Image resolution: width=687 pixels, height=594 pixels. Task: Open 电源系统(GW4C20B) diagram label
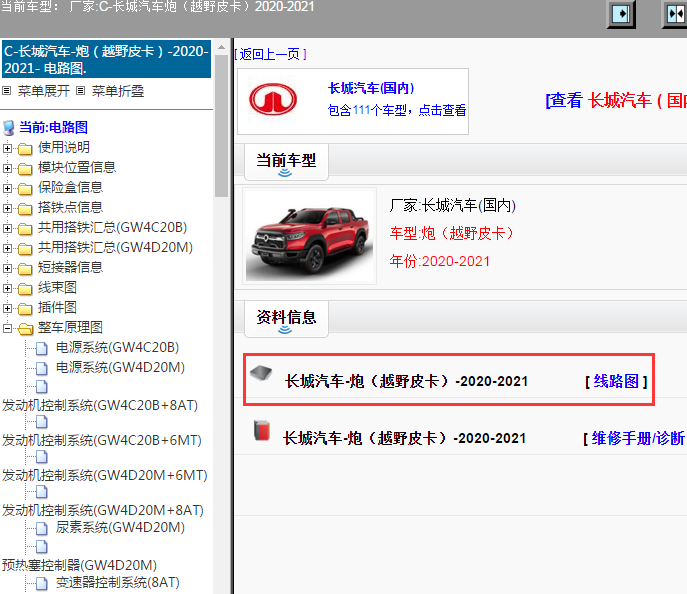[x=117, y=347]
